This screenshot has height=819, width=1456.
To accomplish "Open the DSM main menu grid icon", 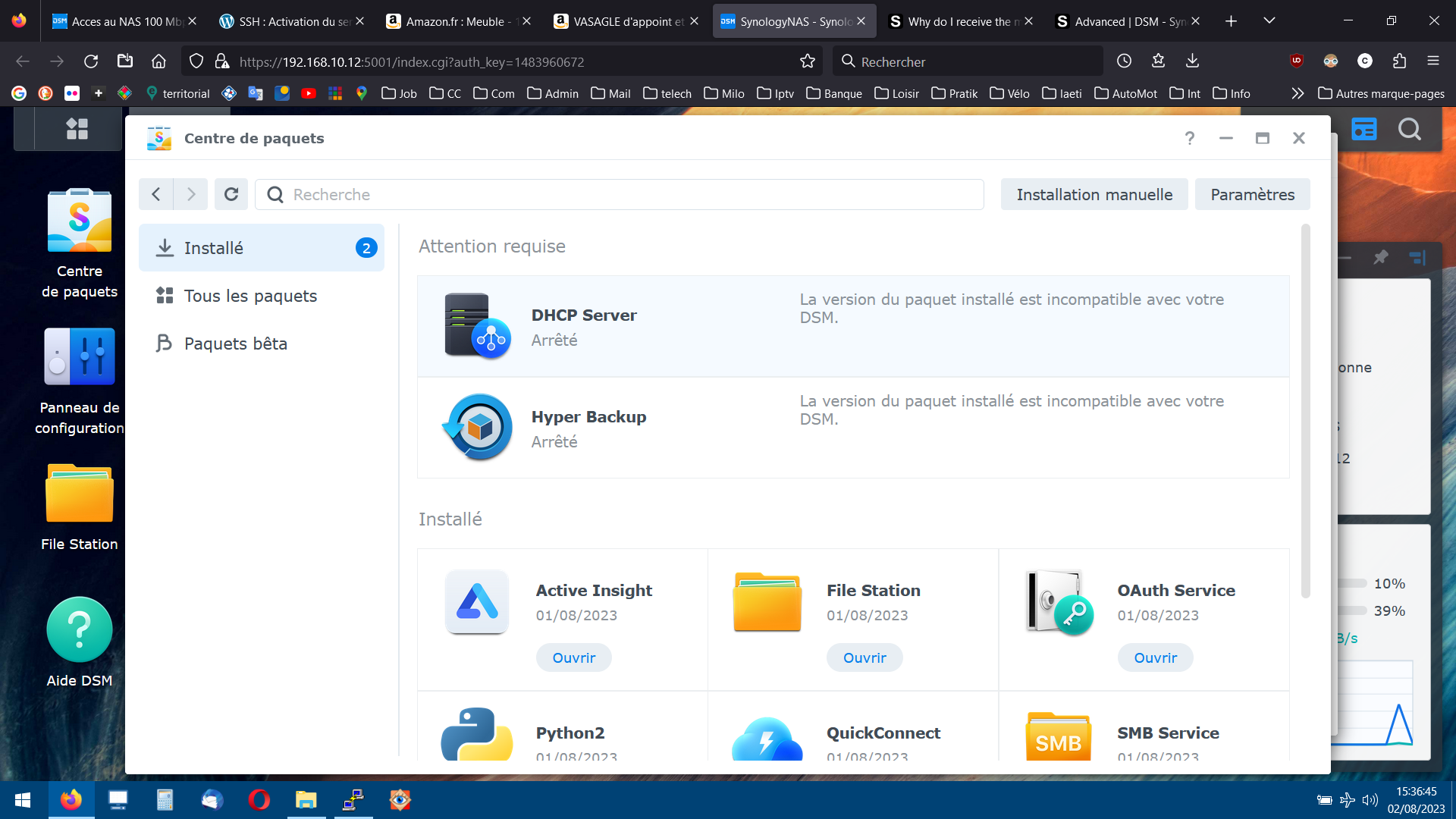I will pos(77,129).
